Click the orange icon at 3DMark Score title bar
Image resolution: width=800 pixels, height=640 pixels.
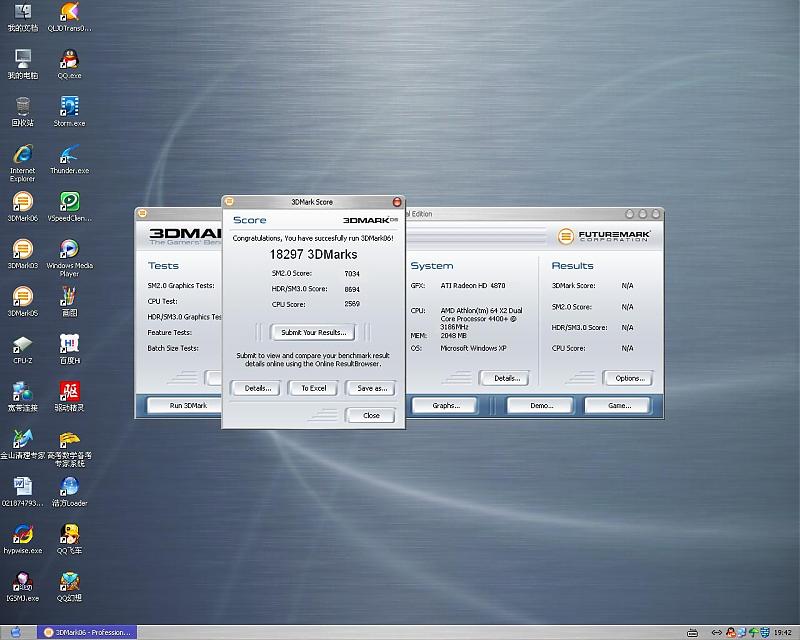[230, 202]
